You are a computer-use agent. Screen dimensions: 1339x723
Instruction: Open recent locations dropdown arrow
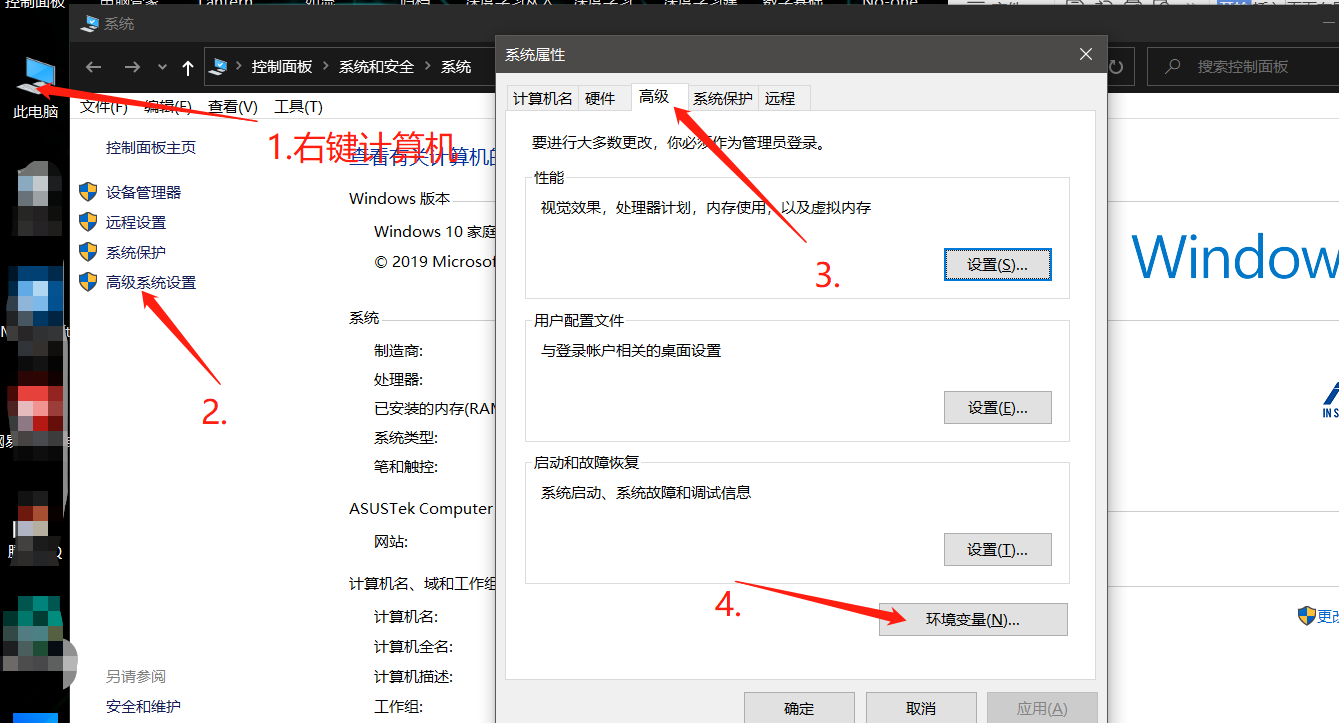pos(162,67)
